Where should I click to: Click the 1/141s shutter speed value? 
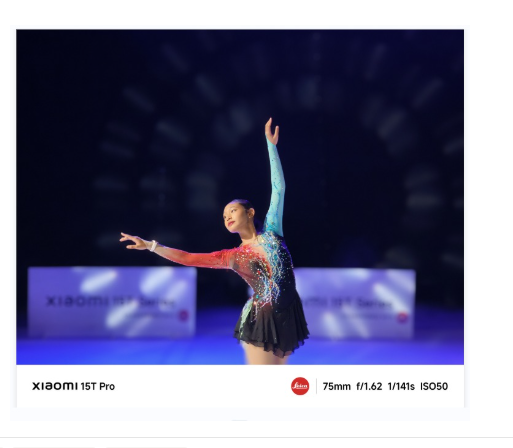[401, 386]
